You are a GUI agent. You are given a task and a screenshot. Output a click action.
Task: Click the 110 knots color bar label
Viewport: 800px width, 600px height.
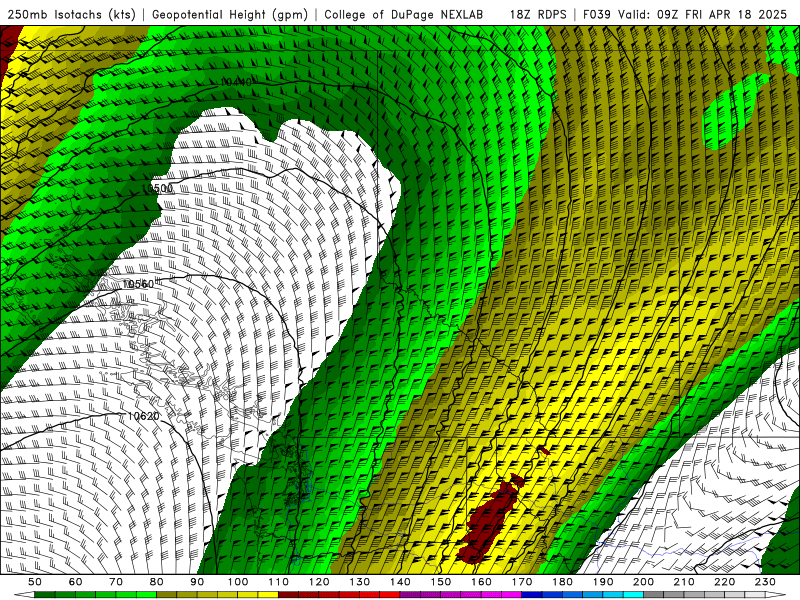click(x=279, y=582)
